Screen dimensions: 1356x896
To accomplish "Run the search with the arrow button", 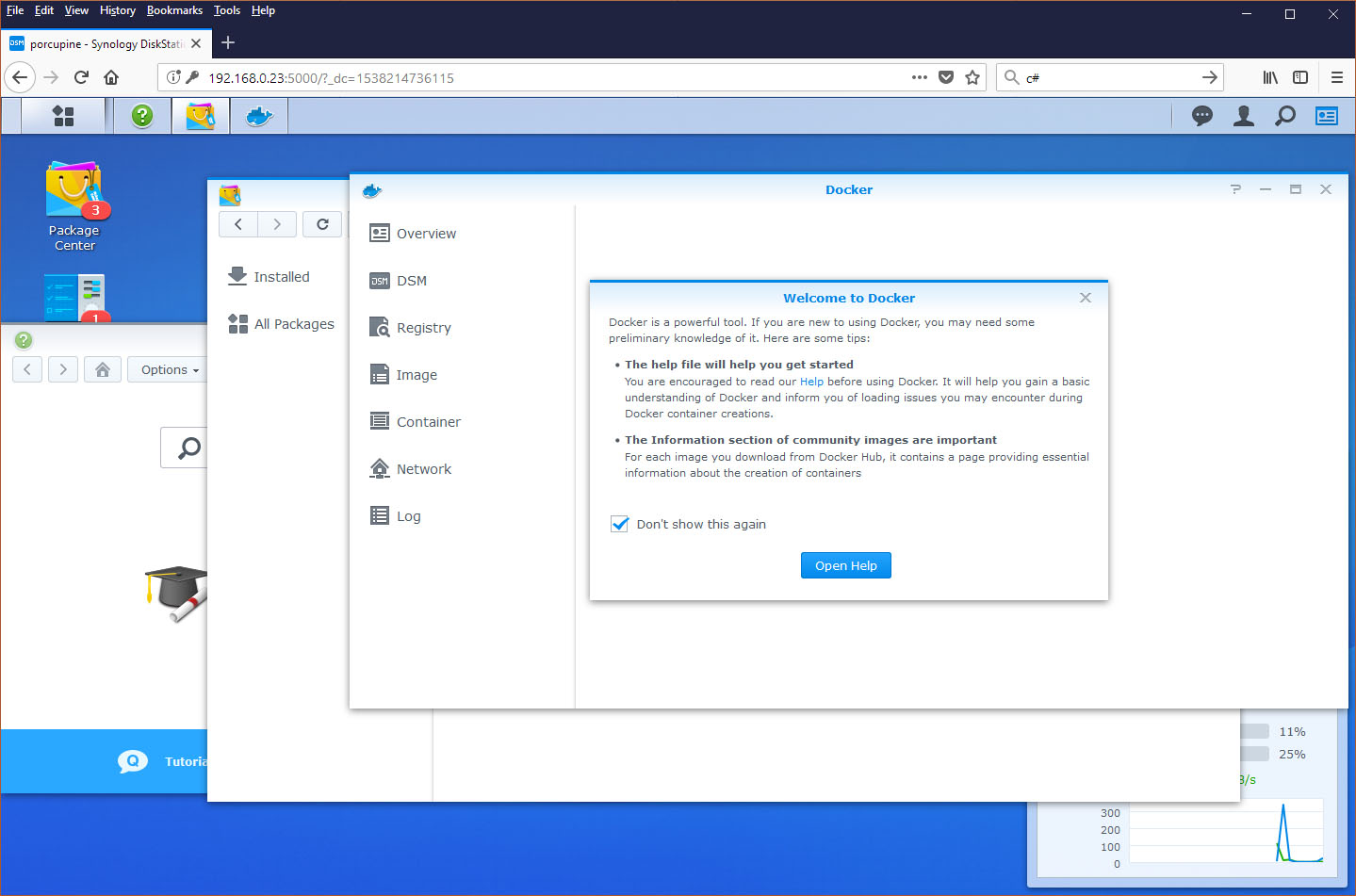I will click(1210, 77).
